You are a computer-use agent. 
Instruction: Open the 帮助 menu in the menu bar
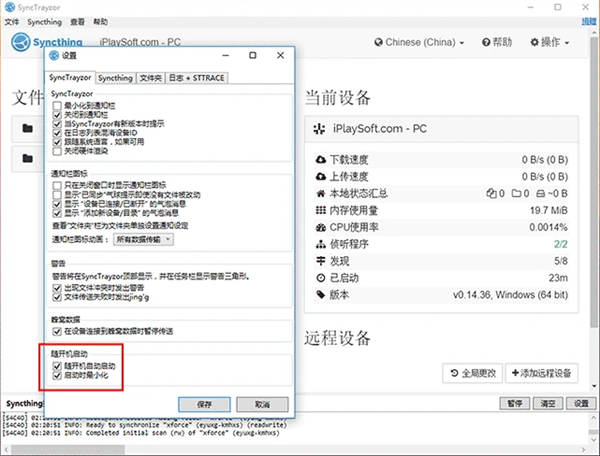(x=101, y=22)
